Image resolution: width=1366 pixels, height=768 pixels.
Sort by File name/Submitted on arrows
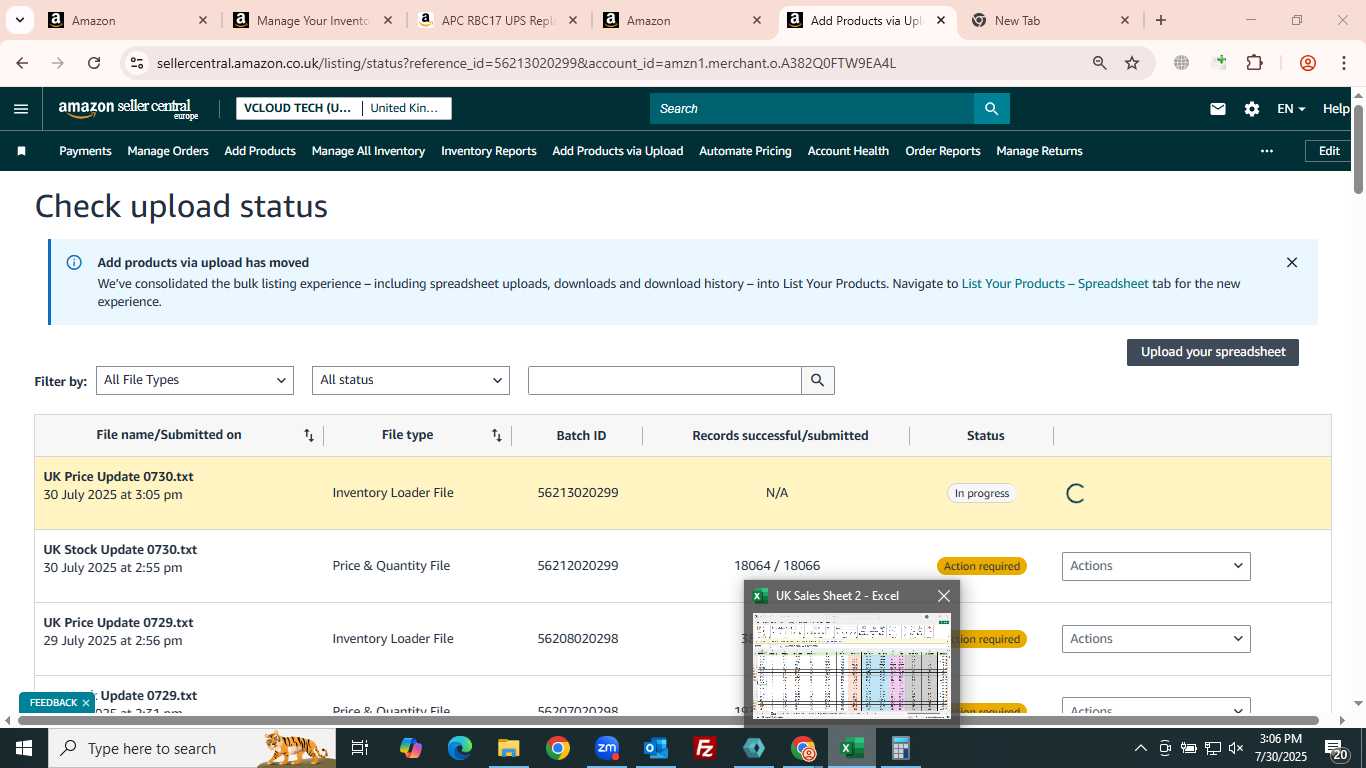tap(309, 435)
